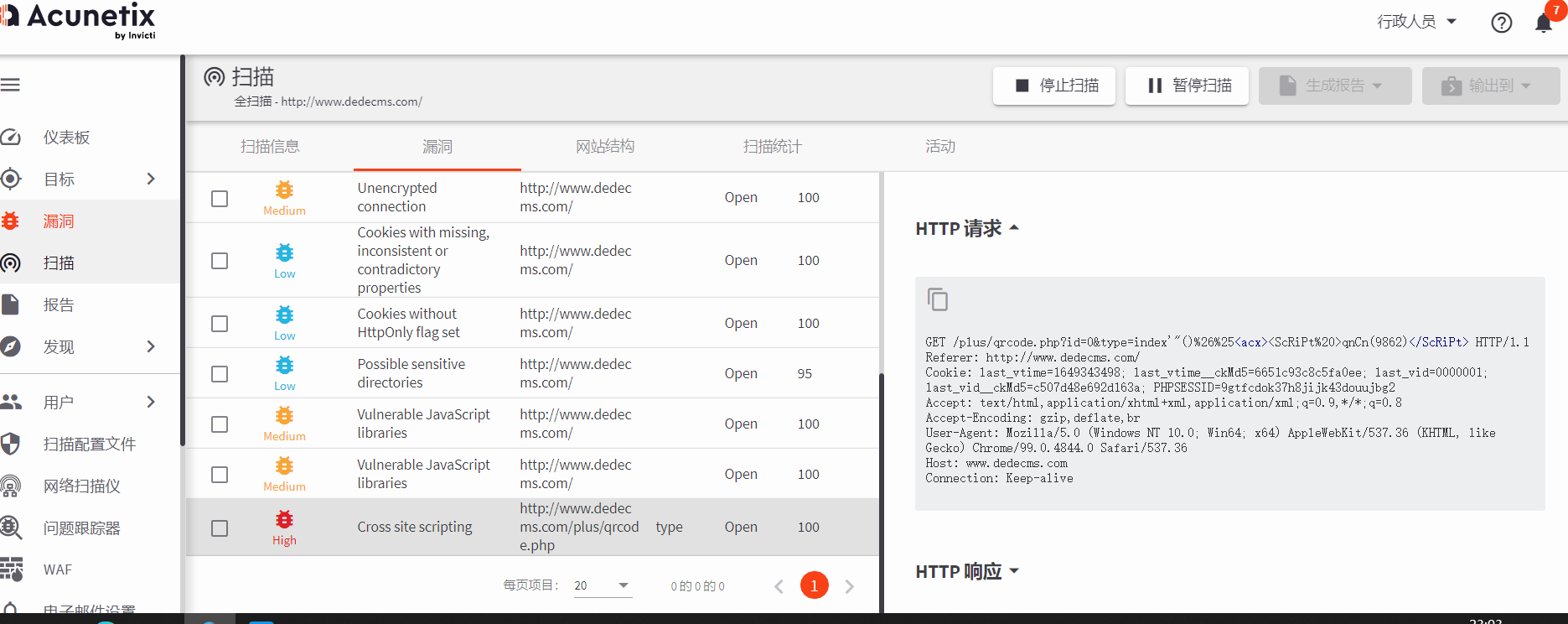Click the Targets 目标 target icon
This screenshot has height=624, width=1568.
point(10,179)
